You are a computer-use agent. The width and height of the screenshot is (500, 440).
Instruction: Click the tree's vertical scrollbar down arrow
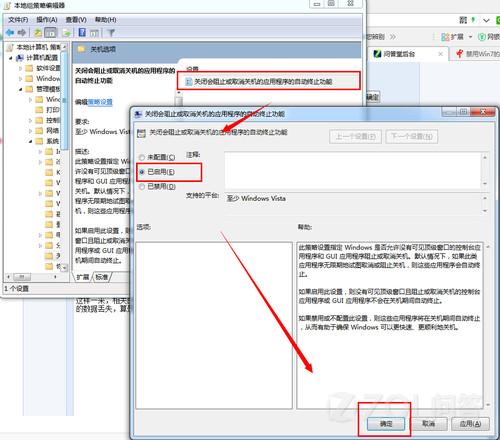[64, 268]
